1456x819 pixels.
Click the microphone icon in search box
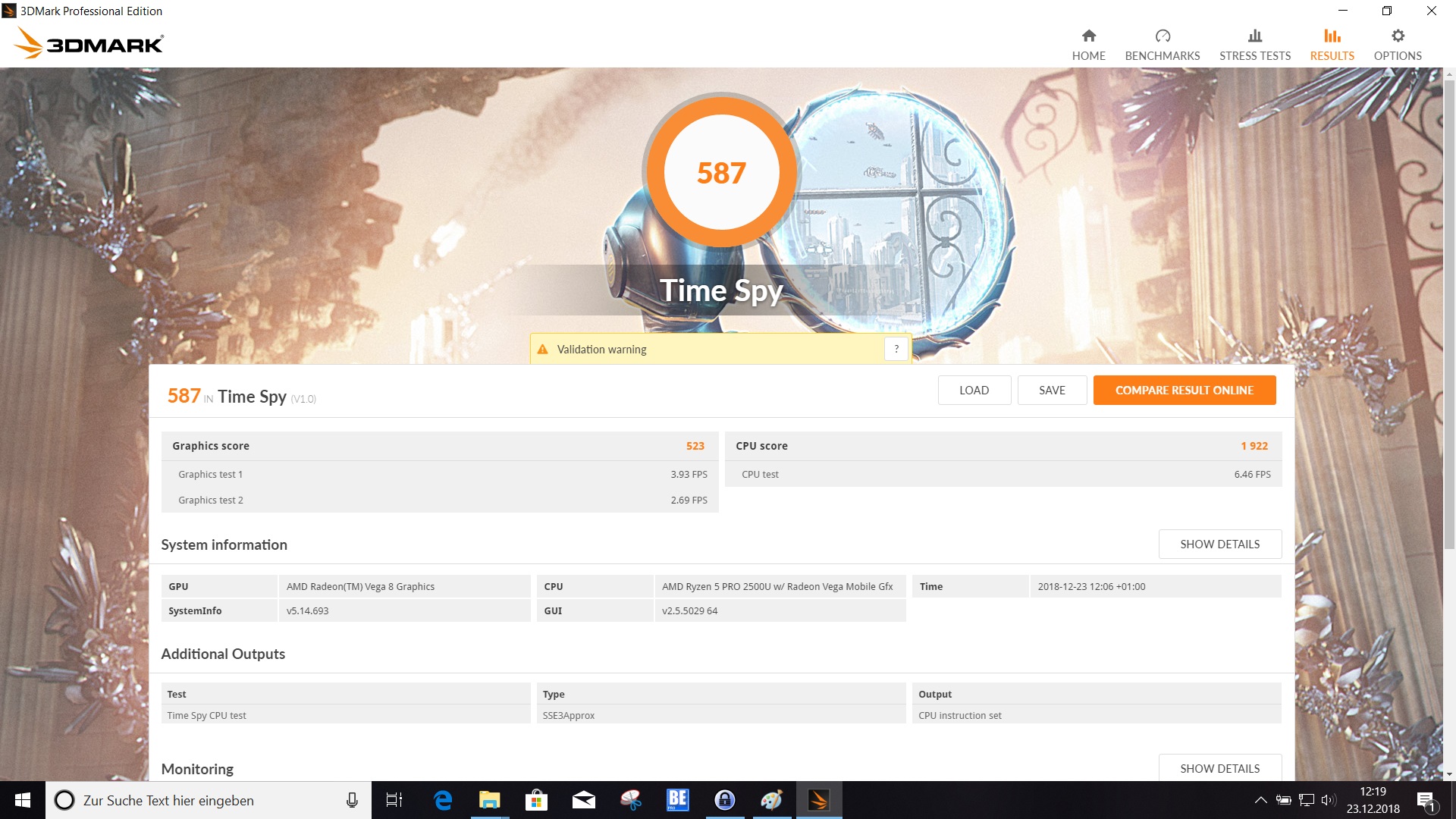pyautogui.click(x=352, y=800)
